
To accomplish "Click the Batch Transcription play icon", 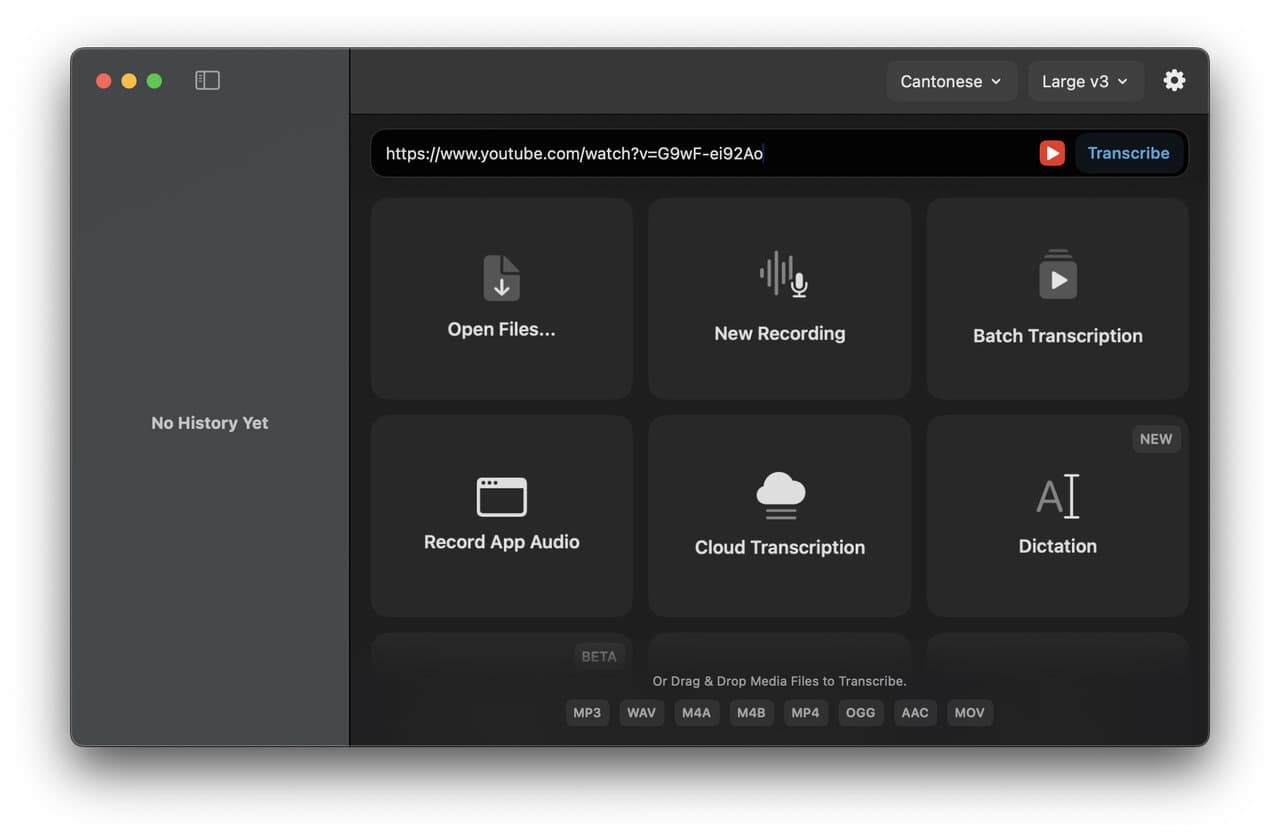I will pyautogui.click(x=1057, y=277).
